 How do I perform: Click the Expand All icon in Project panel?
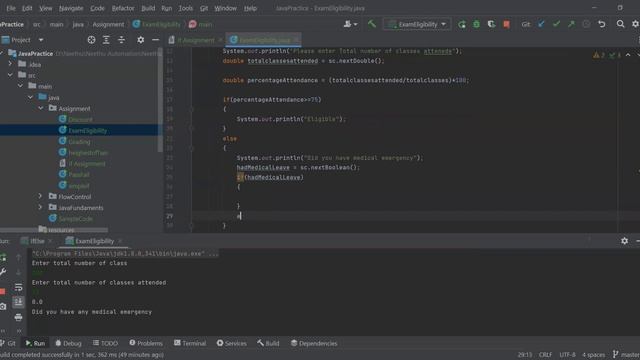coord(106,40)
